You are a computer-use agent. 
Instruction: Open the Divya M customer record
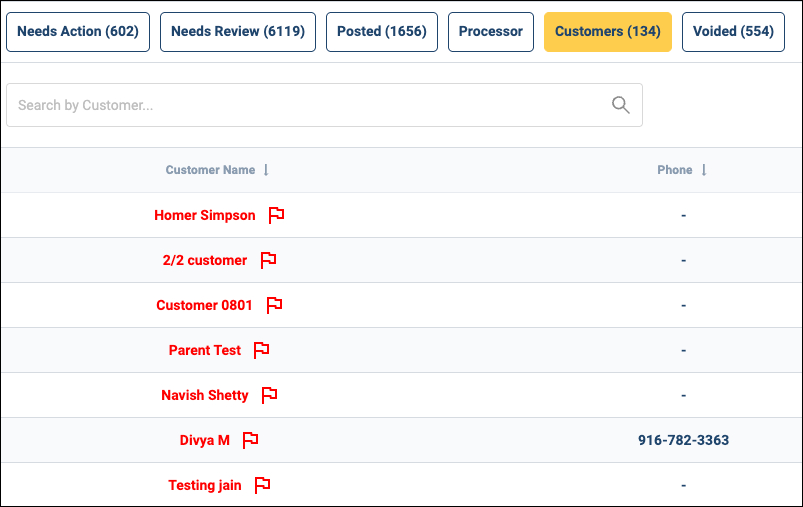204,440
